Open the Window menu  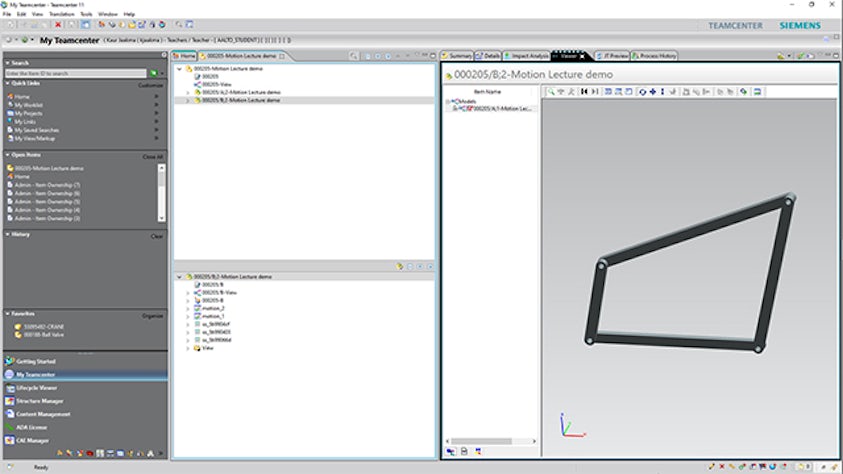pyautogui.click(x=108, y=14)
